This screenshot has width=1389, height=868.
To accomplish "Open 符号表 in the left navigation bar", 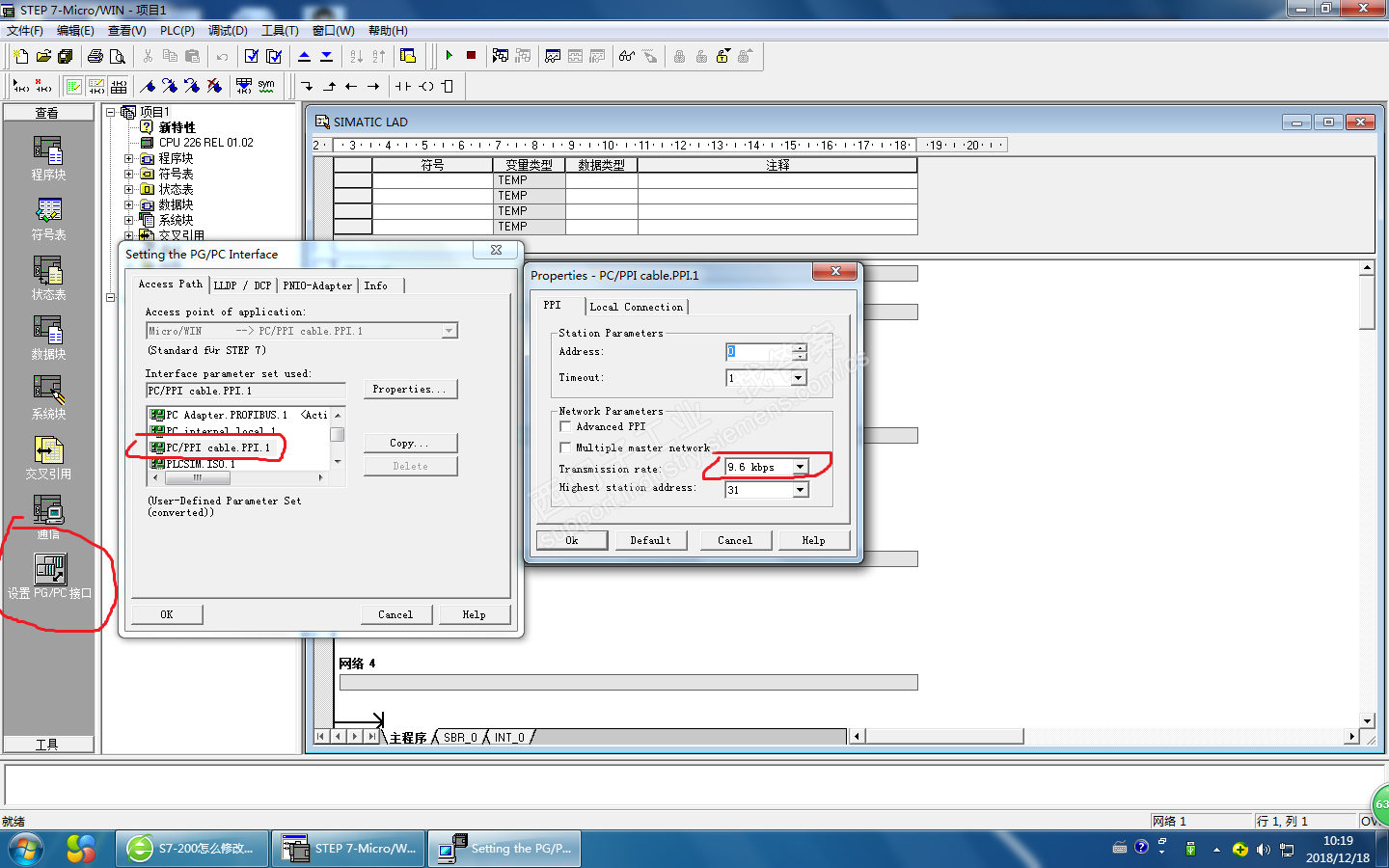I will point(48,218).
